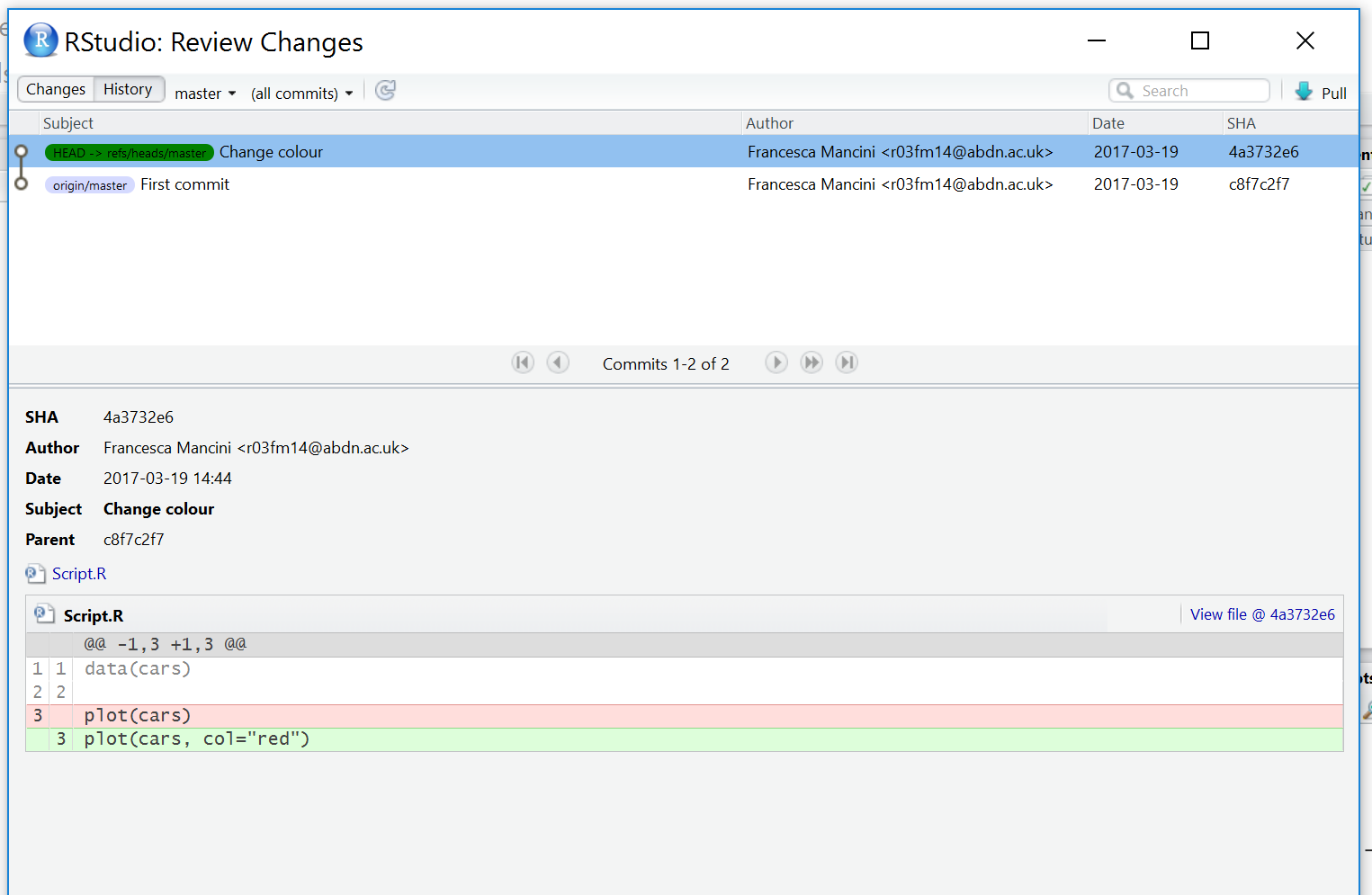Click the Pull button label
Viewport: 1372px width, 895px height.
click(x=1333, y=94)
